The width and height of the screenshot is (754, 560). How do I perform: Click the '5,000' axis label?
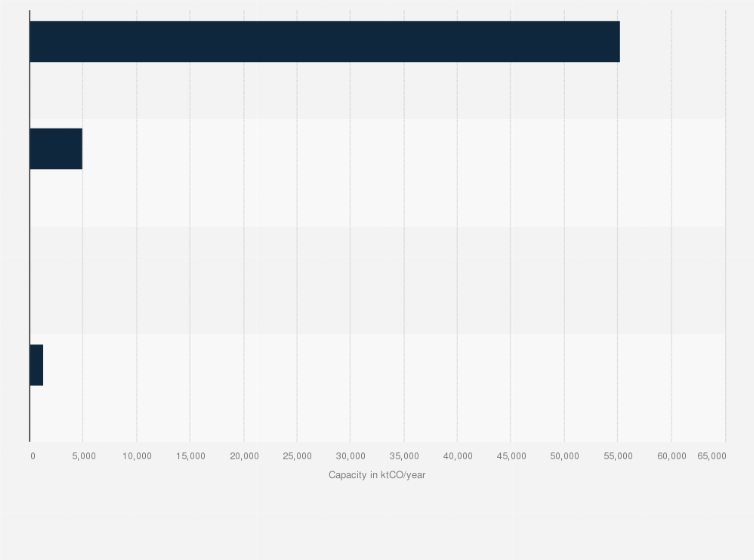(x=84, y=456)
